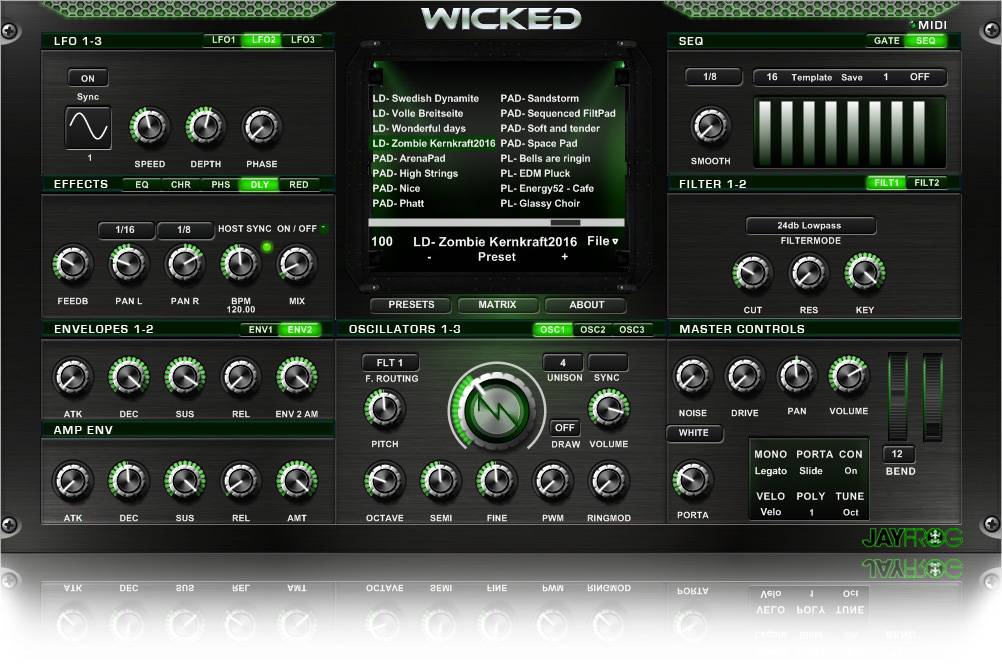
Task: Toggle the oscillator DRAW OFF button
Action: [x=566, y=428]
